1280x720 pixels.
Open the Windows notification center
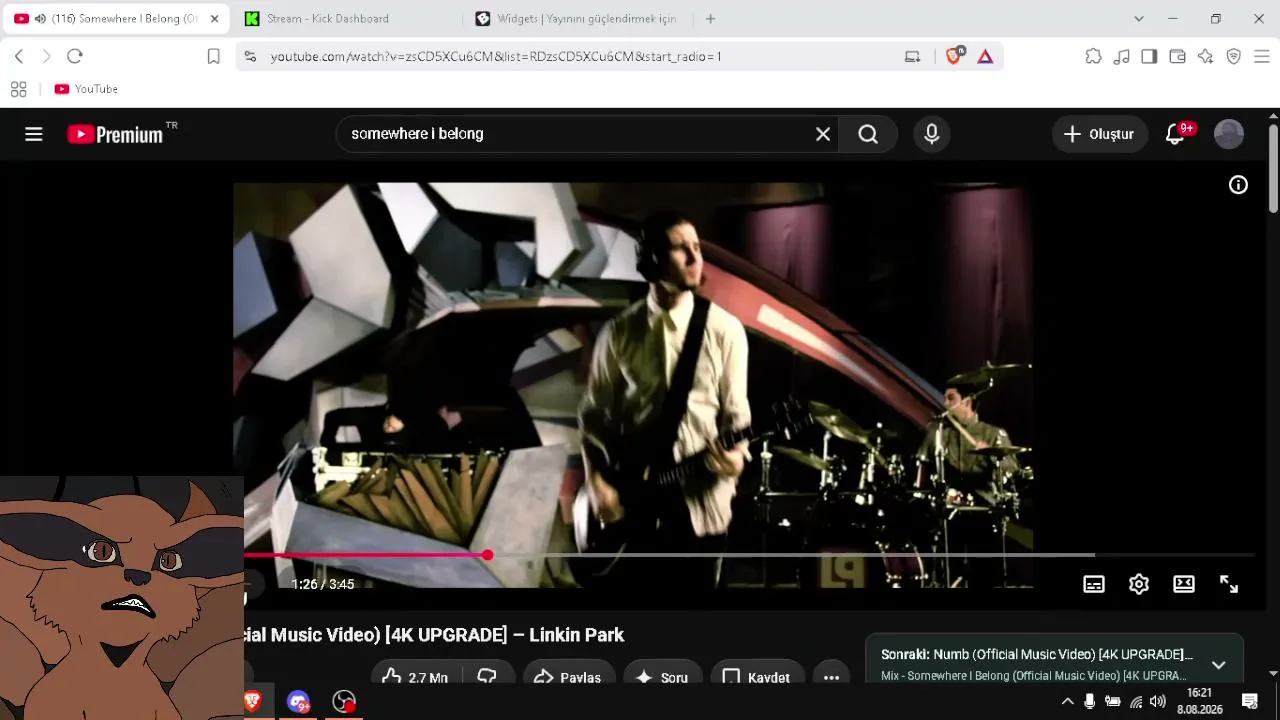(x=1249, y=702)
